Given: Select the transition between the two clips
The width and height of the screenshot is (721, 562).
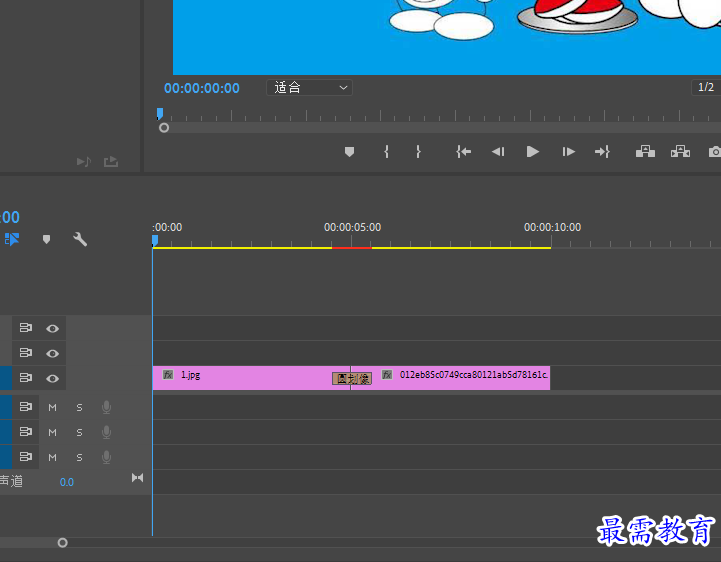Looking at the screenshot, I should [352, 378].
